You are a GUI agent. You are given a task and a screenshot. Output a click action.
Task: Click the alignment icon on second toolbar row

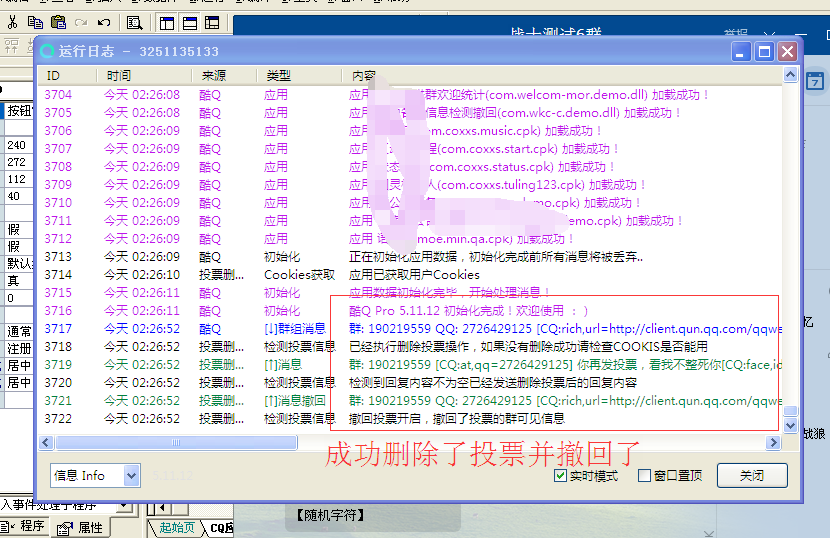11,46
